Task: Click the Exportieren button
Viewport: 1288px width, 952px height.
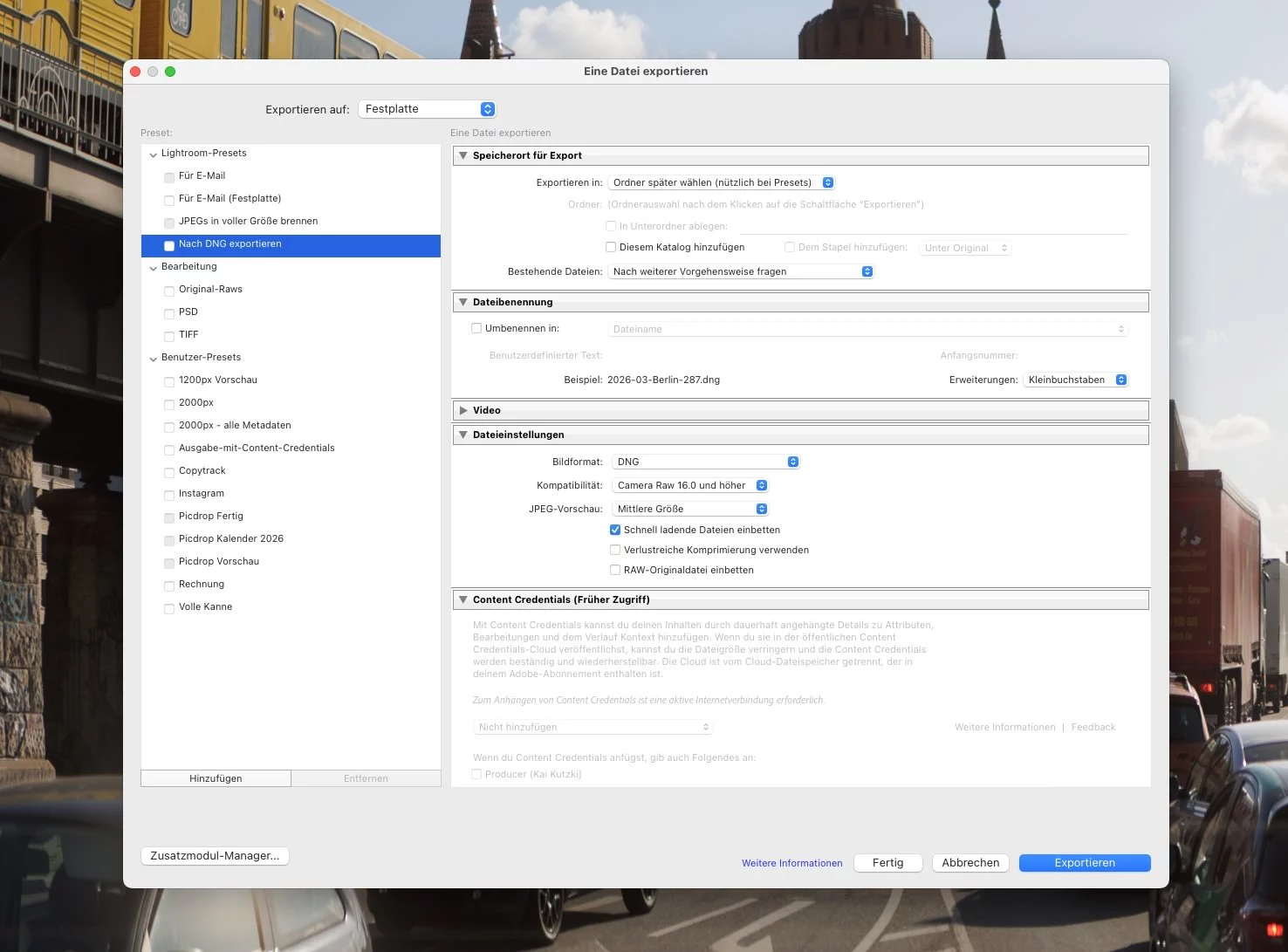Action: (x=1084, y=862)
